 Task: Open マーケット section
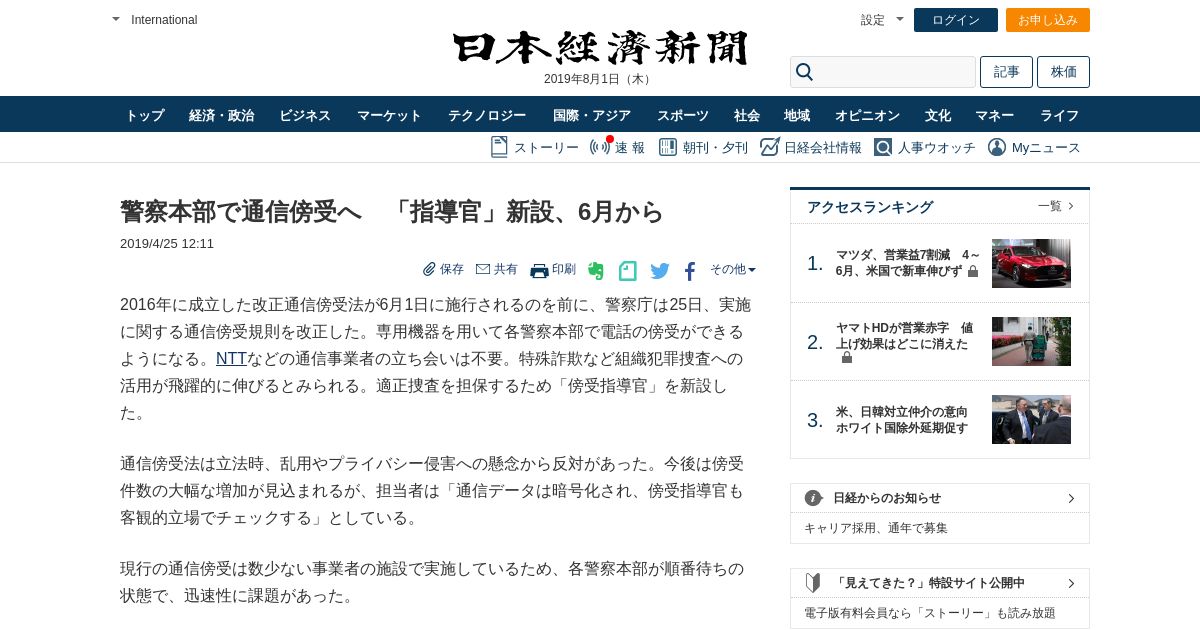point(389,115)
